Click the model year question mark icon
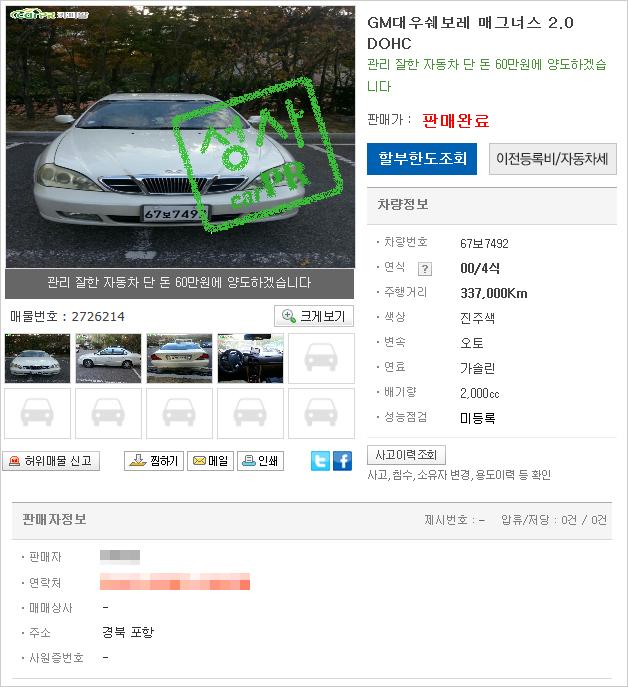The height and width of the screenshot is (687, 628). [x=425, y=269]
